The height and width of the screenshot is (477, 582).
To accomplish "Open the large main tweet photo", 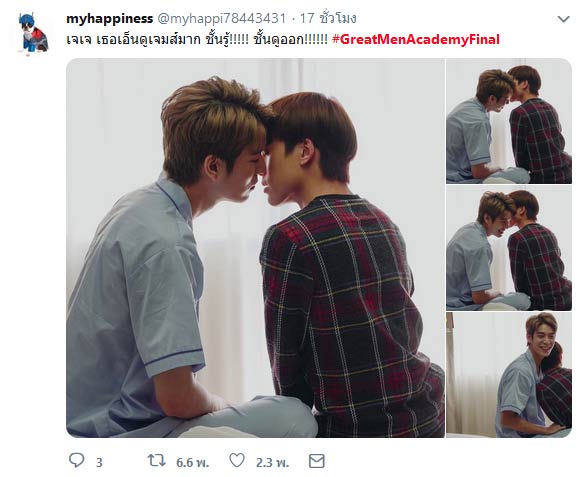I will [255, 248].
